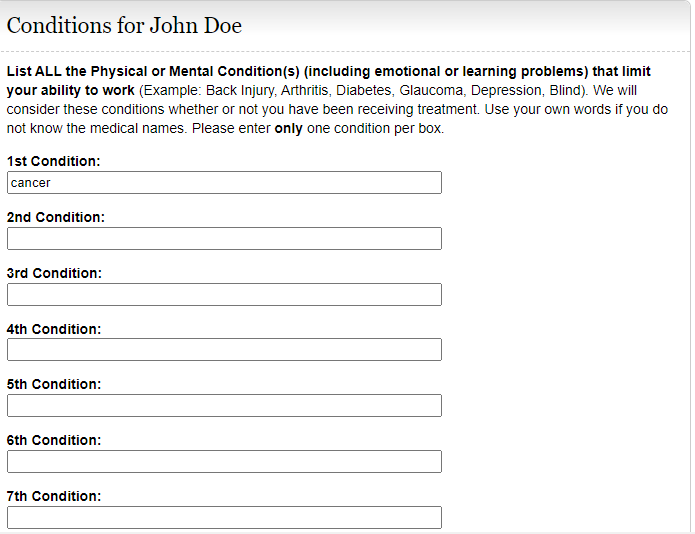
Task: Click the 1st Condition field containing cancer
Action: 224,183
